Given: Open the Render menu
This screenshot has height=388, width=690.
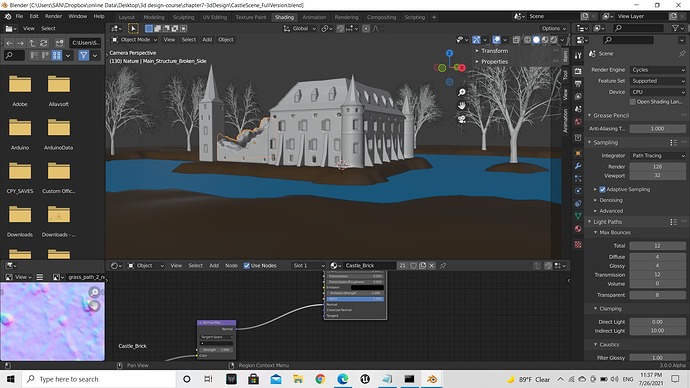Looking at the screenshot, I should [x=53, y=16].
